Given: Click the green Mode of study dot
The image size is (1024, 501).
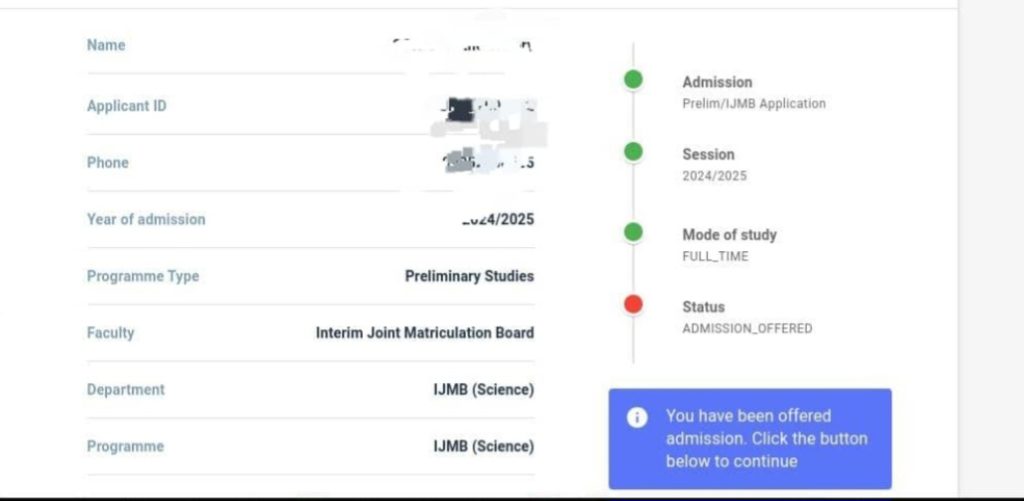Looking at the screenshot, I should [x=633, y=232].
